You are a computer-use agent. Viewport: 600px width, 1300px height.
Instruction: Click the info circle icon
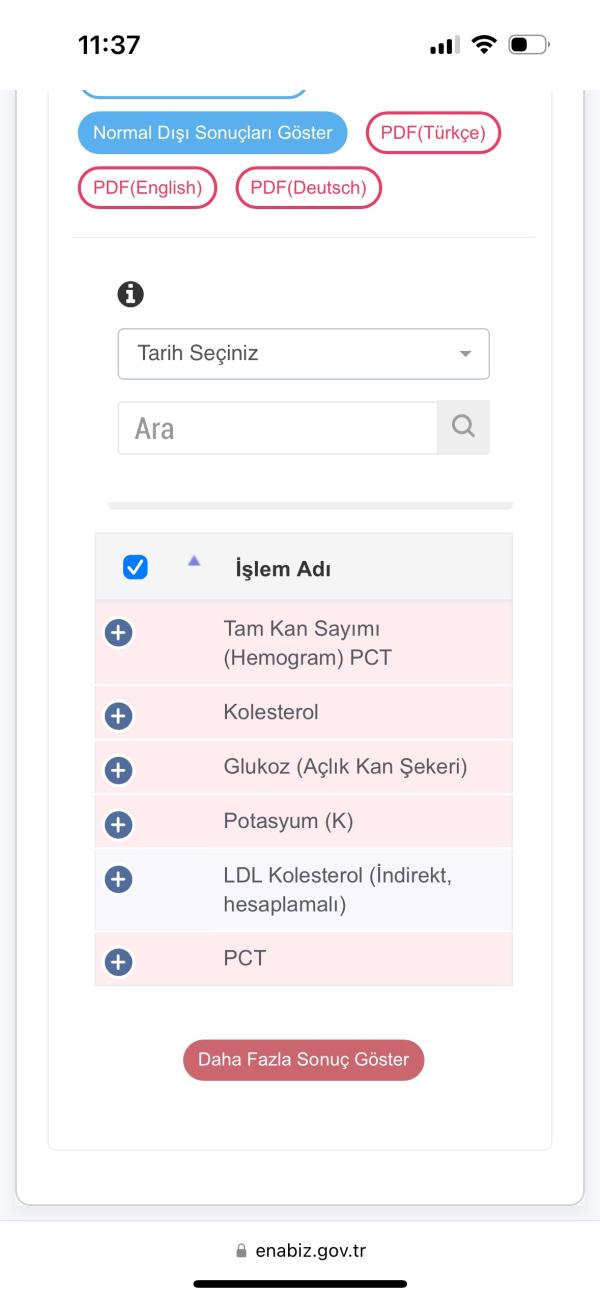coord(130,294)
